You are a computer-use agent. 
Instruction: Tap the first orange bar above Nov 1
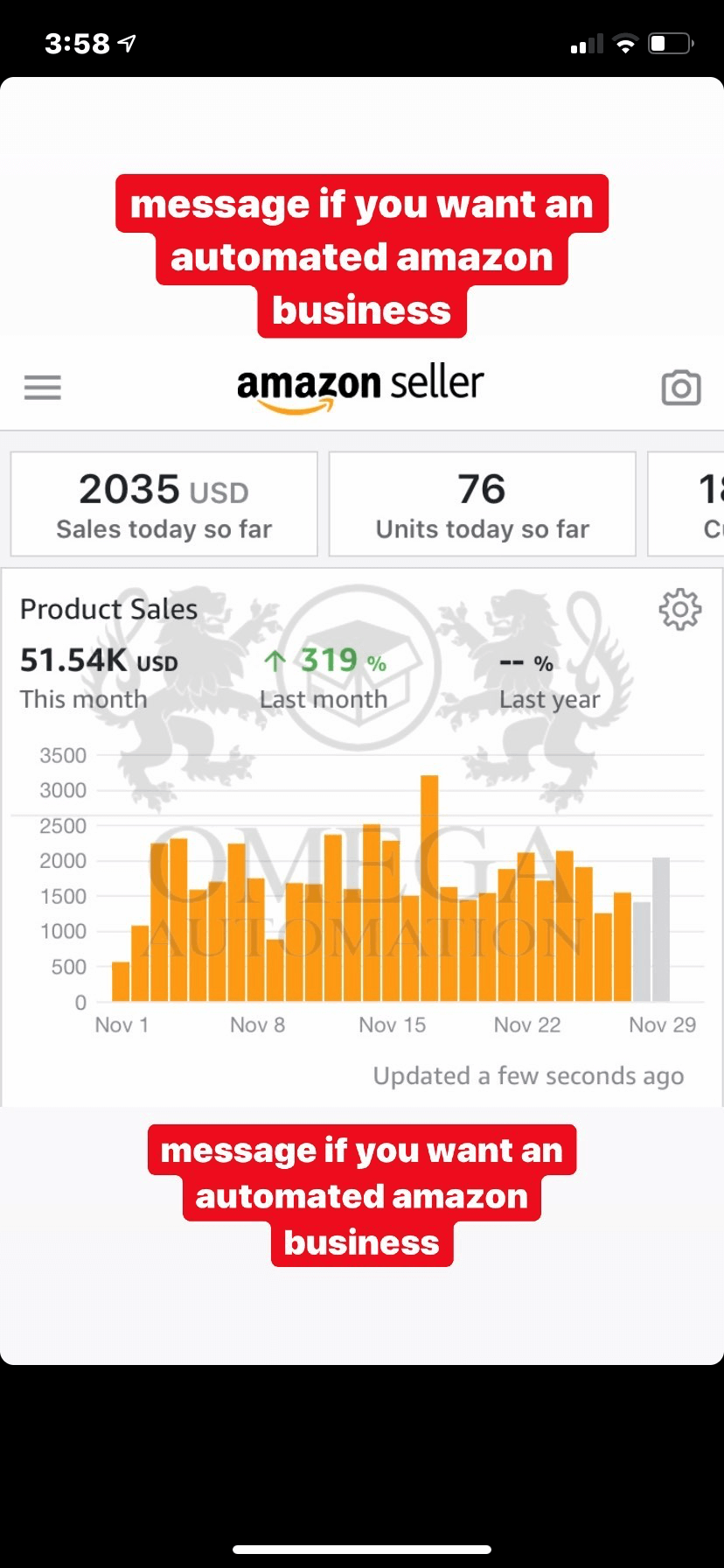coord(121,982)
